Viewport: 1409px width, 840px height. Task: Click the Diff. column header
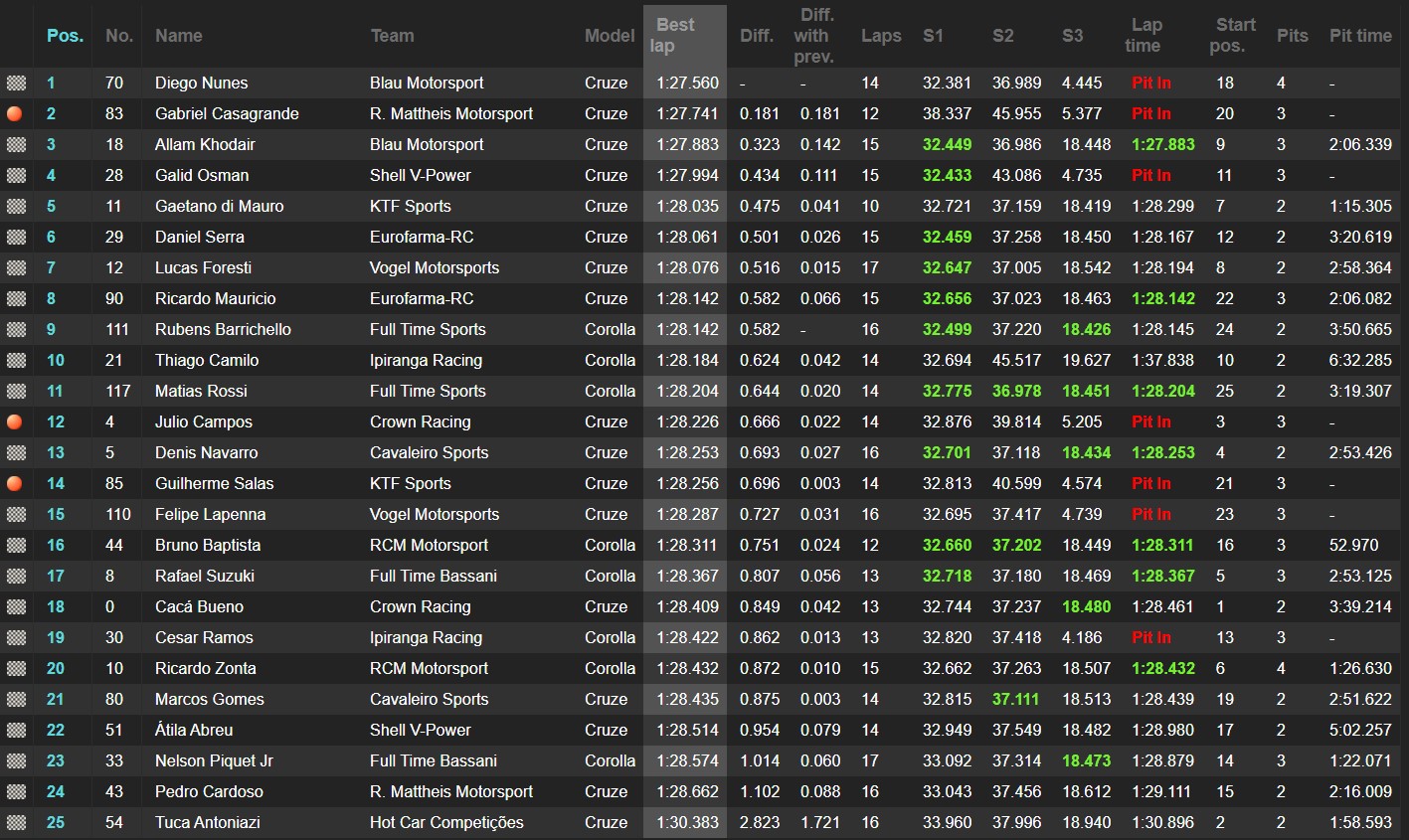[x=757, y=36]
